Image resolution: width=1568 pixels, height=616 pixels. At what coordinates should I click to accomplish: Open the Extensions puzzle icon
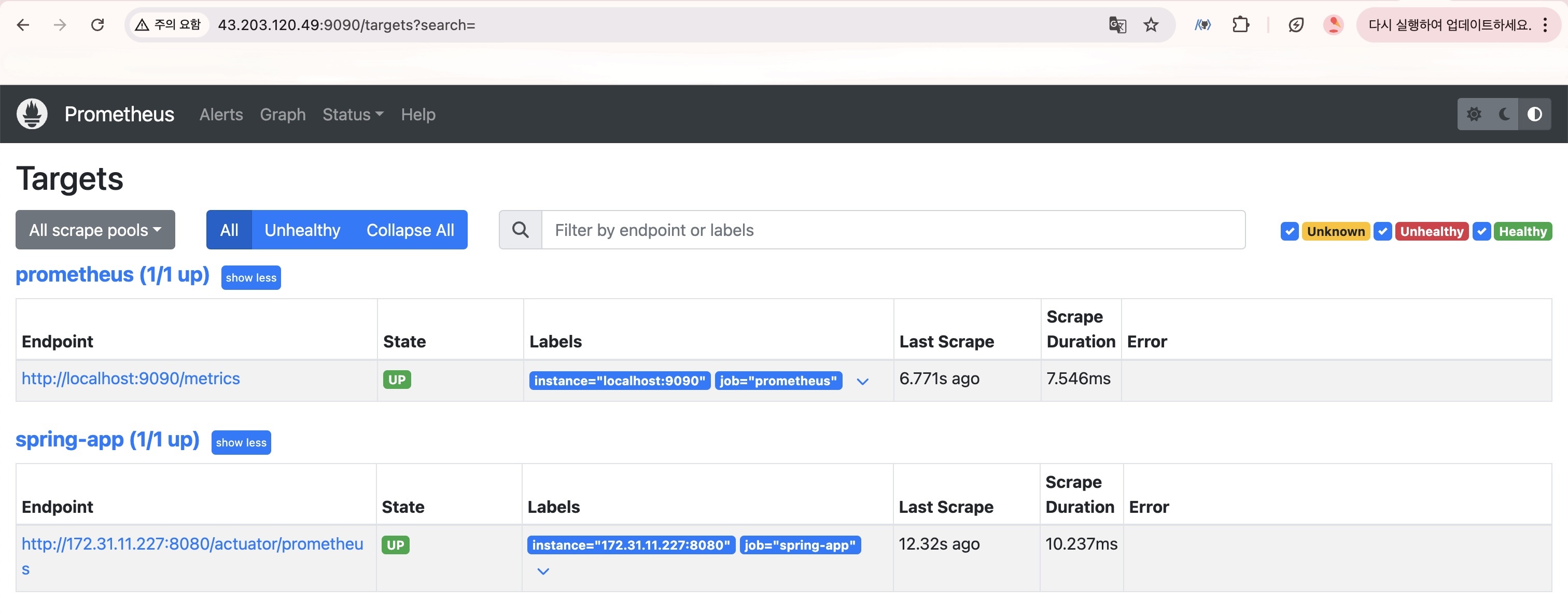tap(1240, 25)
